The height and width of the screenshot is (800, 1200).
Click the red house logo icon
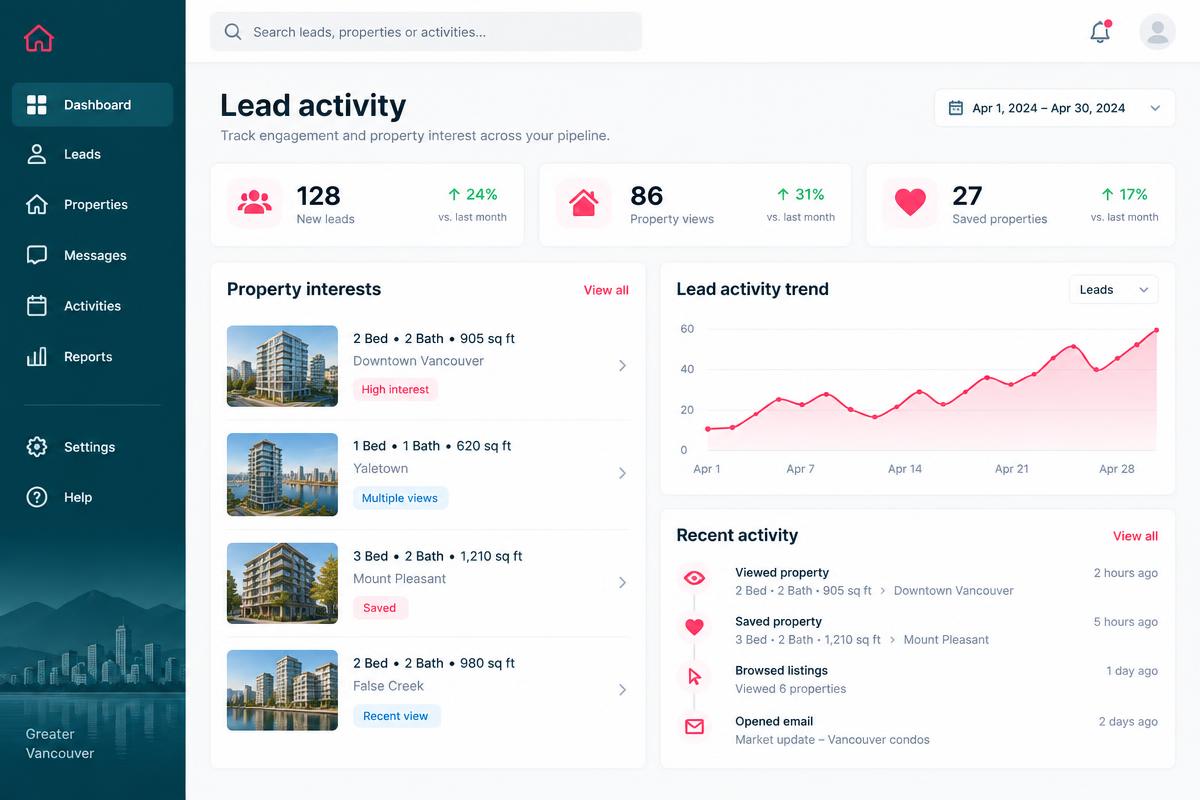pyautogui.click(x=38, y=38)
